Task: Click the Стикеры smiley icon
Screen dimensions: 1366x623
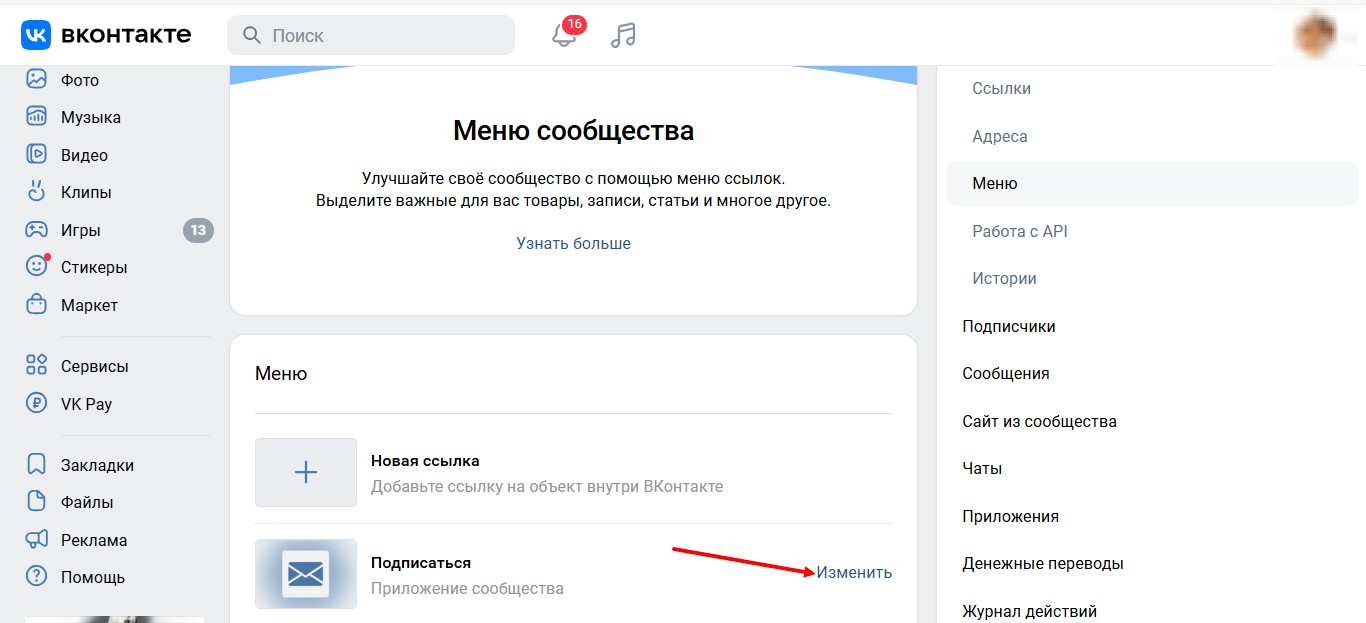Action: [36, 267]
